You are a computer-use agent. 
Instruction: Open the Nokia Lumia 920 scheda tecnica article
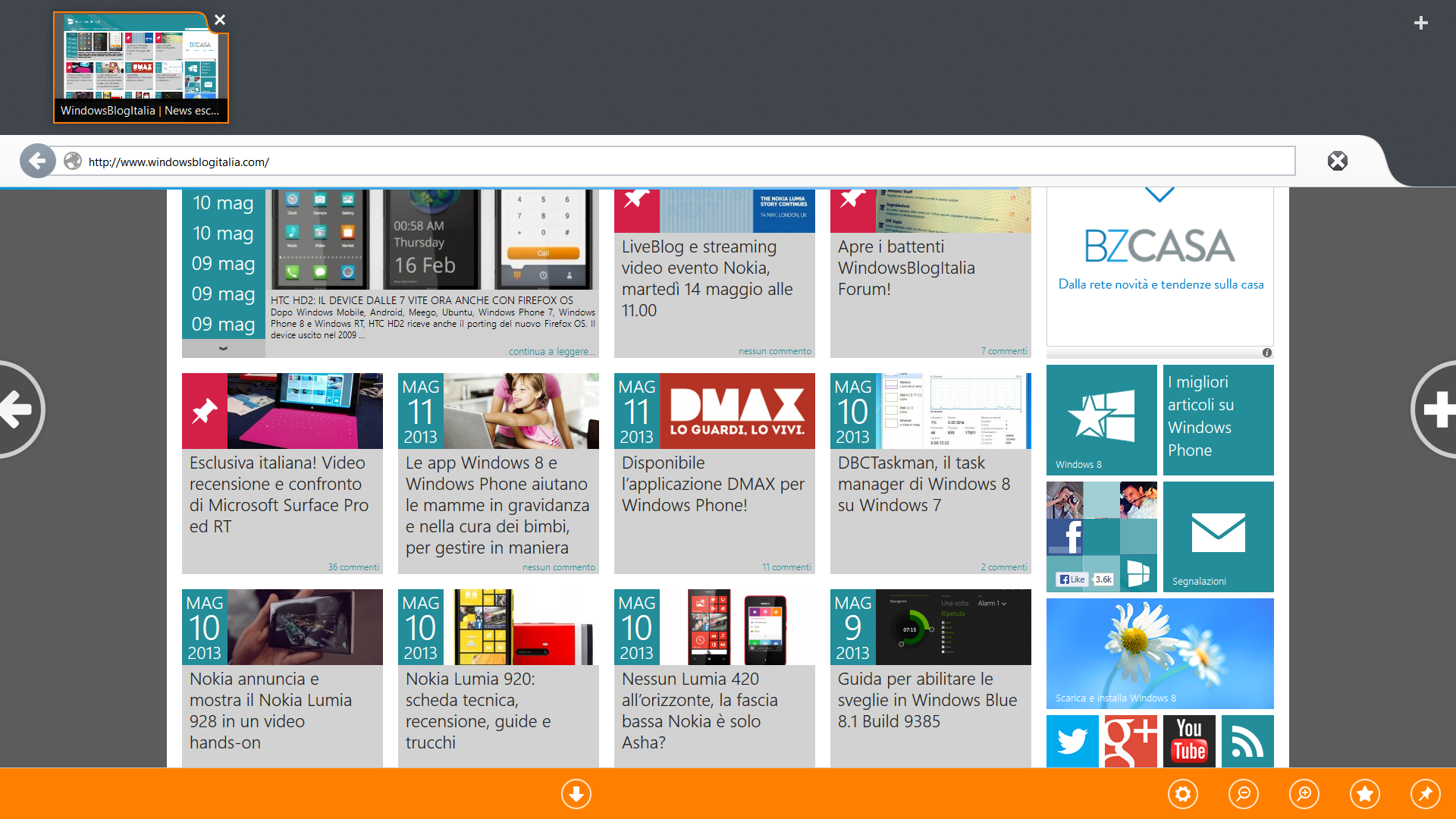(479, 711)
